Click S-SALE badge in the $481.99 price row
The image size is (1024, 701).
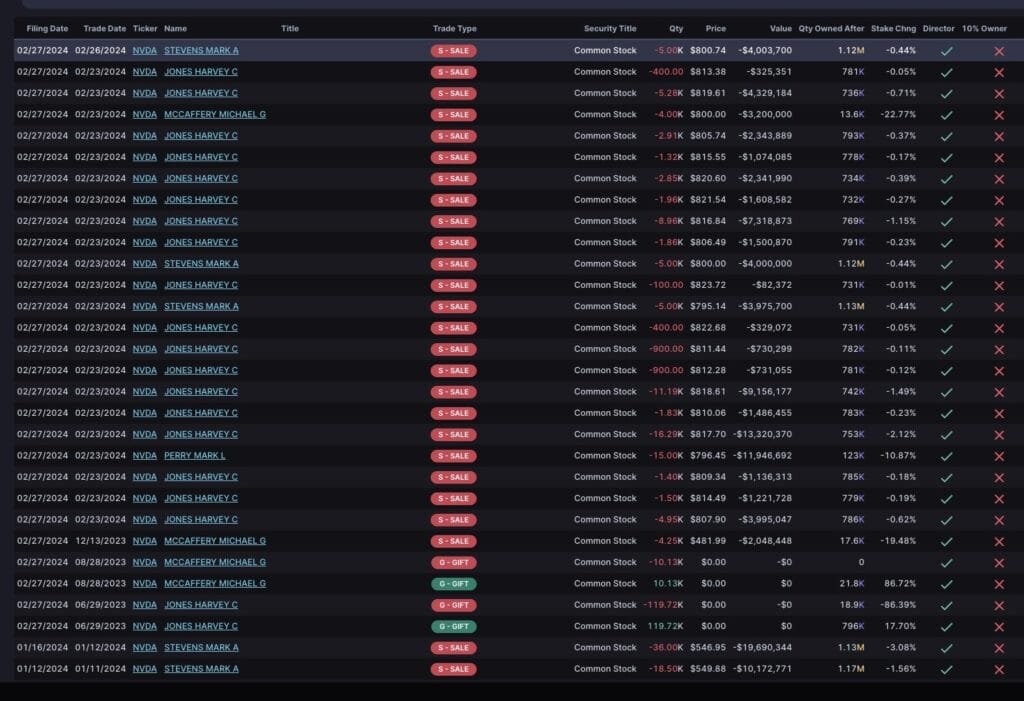(x=453, y=542)
